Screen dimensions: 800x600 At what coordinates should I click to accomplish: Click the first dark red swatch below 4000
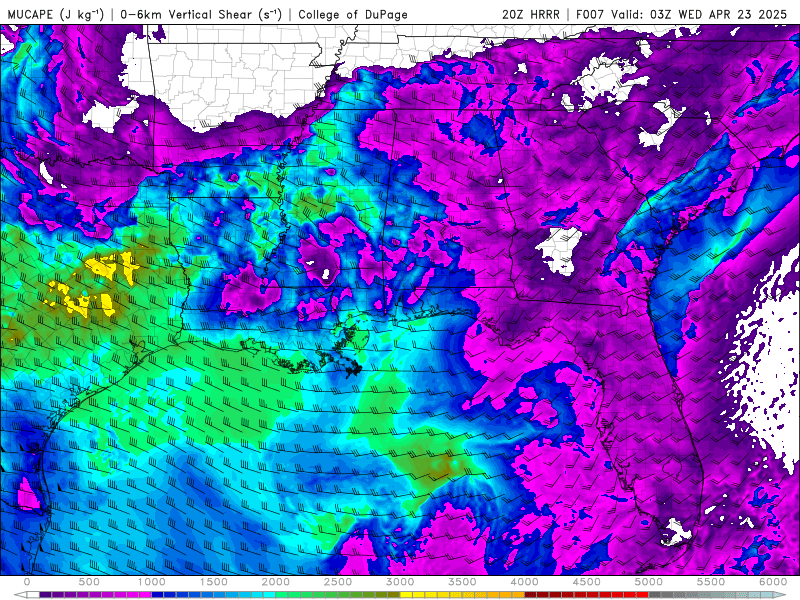tap(531, 595)
